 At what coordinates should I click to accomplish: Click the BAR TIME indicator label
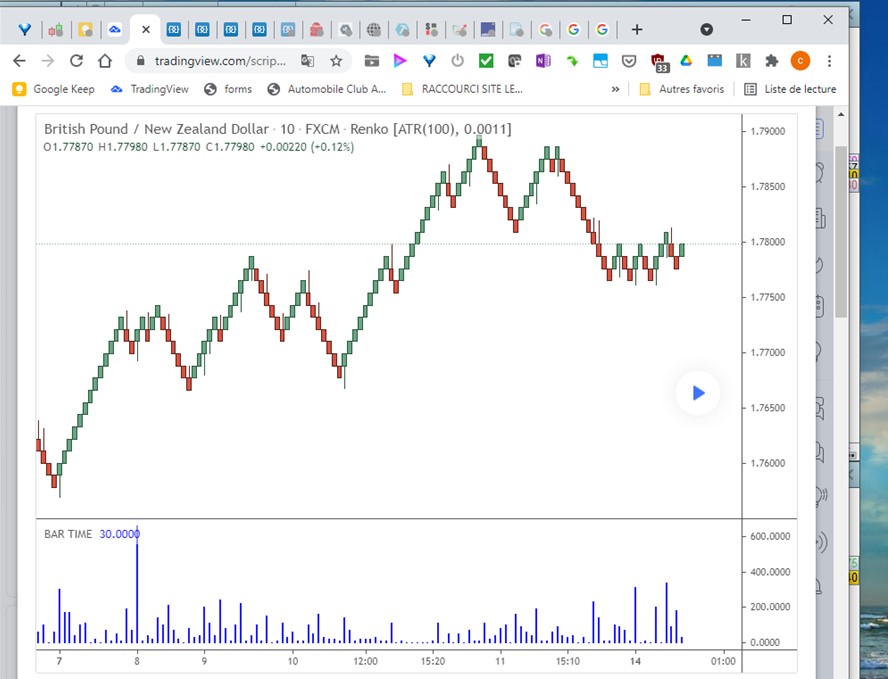click(68, 534)
